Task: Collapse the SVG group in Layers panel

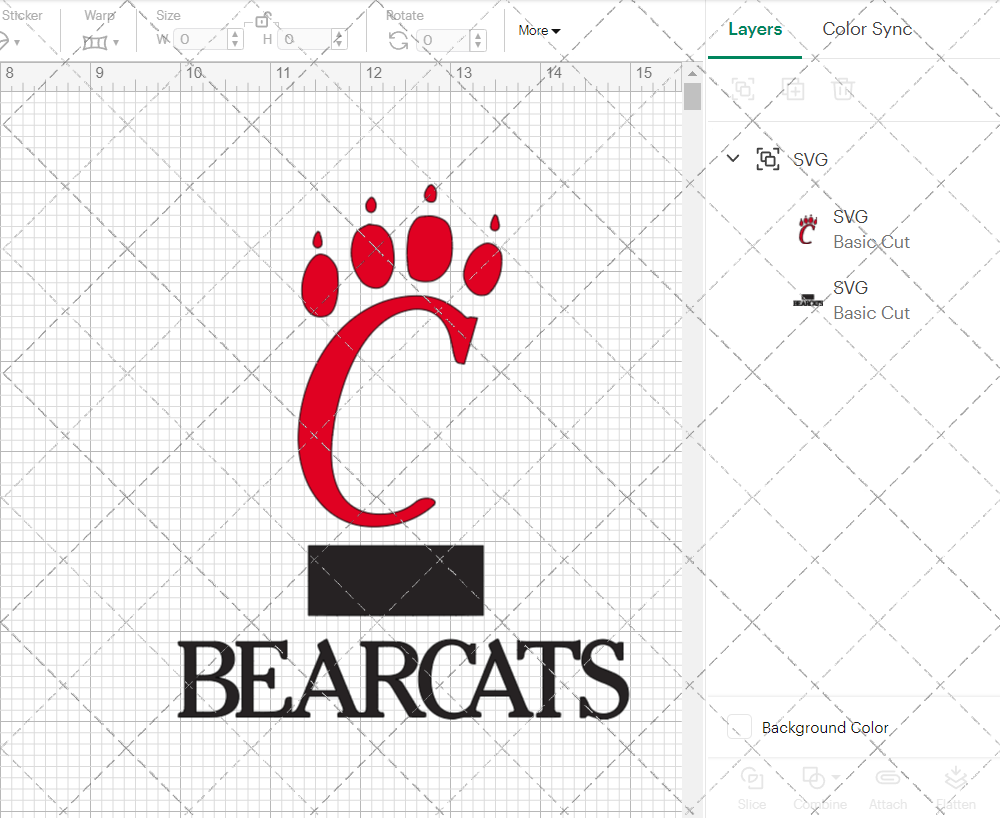Action: [733, 158]
